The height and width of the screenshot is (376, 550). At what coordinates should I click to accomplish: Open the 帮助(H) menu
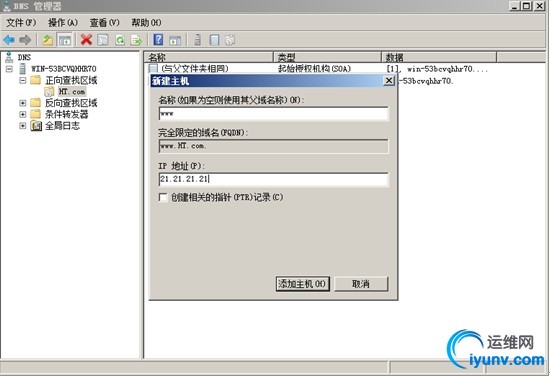tap(146, 23)
